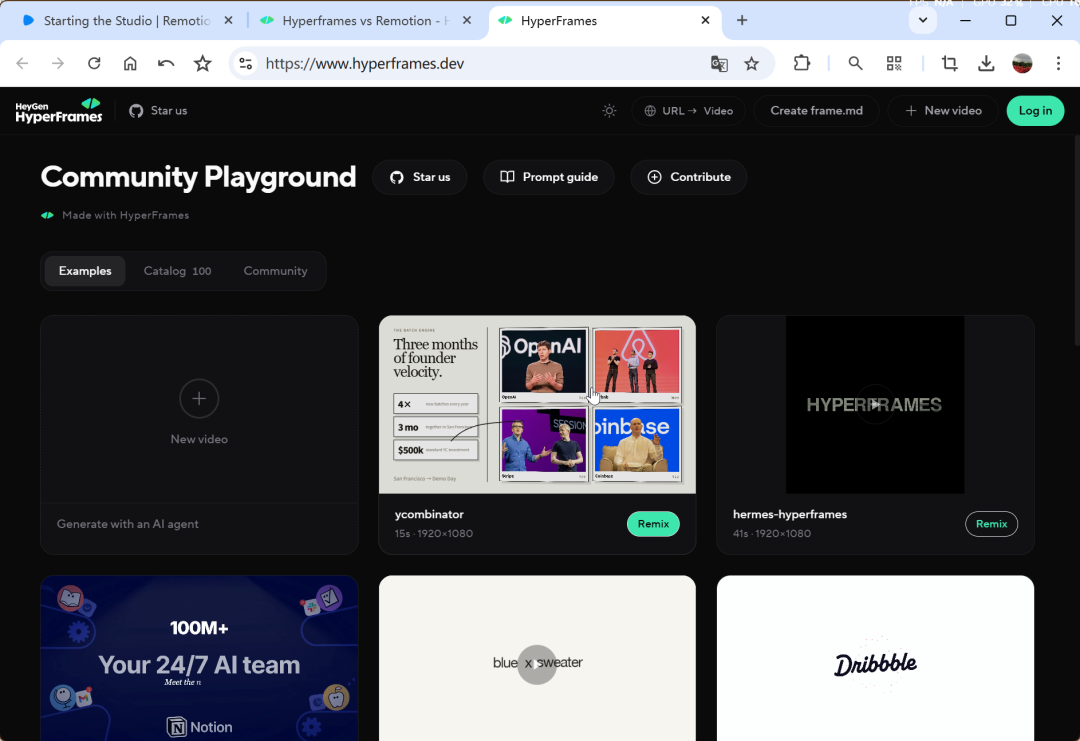Remix the hermes-hyperframes example
1080x741 pixels.
991,524
